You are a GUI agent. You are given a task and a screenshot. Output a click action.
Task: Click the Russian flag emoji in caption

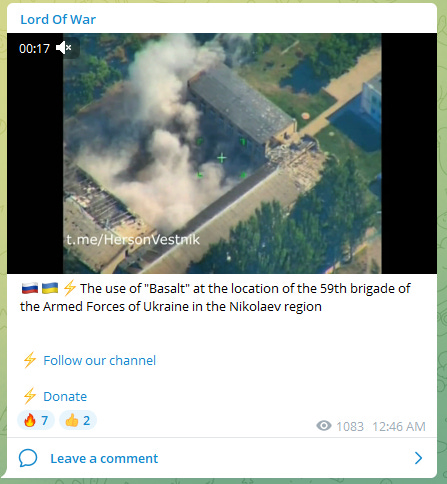pos(30,288)
